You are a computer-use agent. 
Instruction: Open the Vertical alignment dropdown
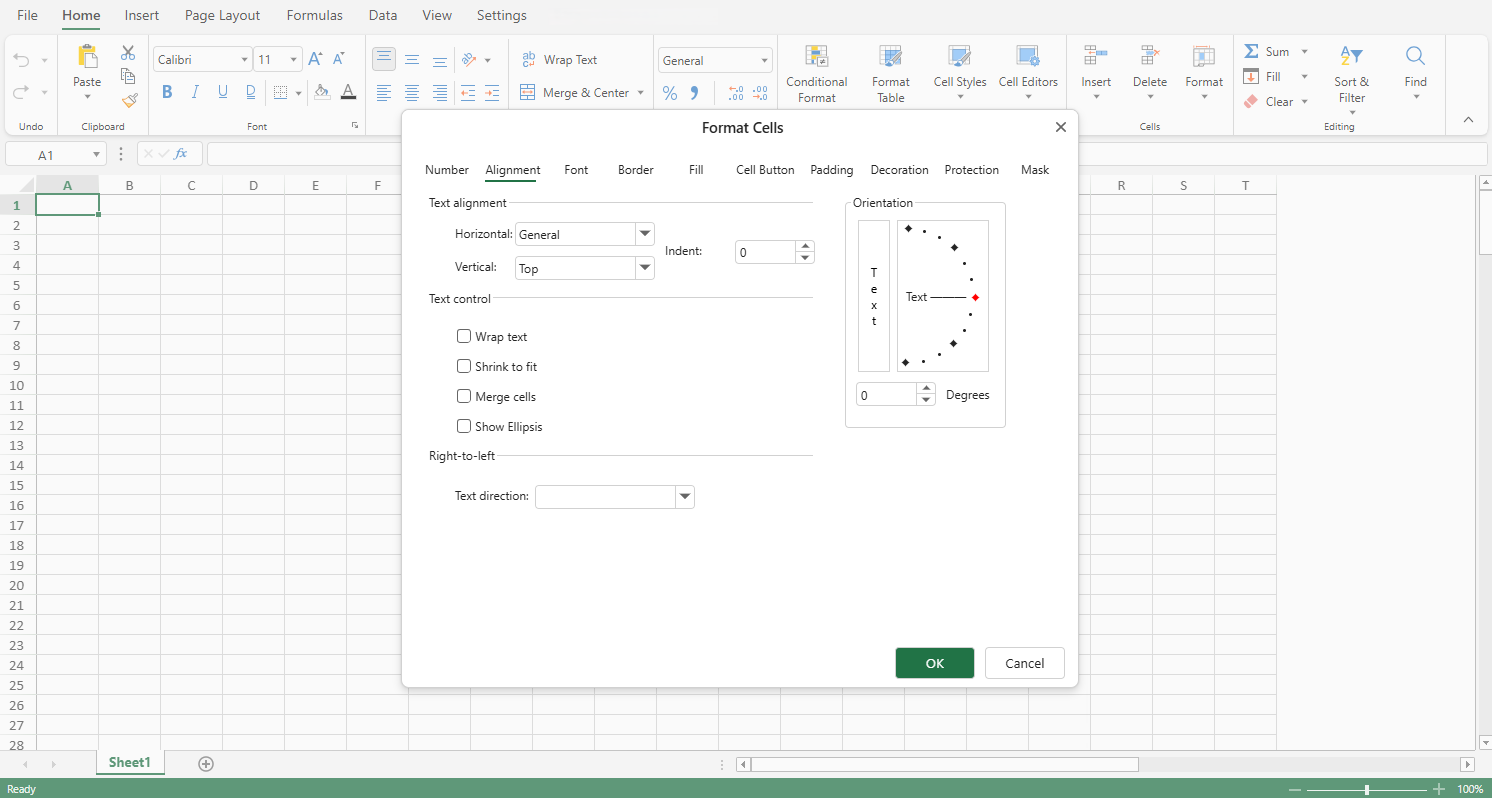point(645,268)
